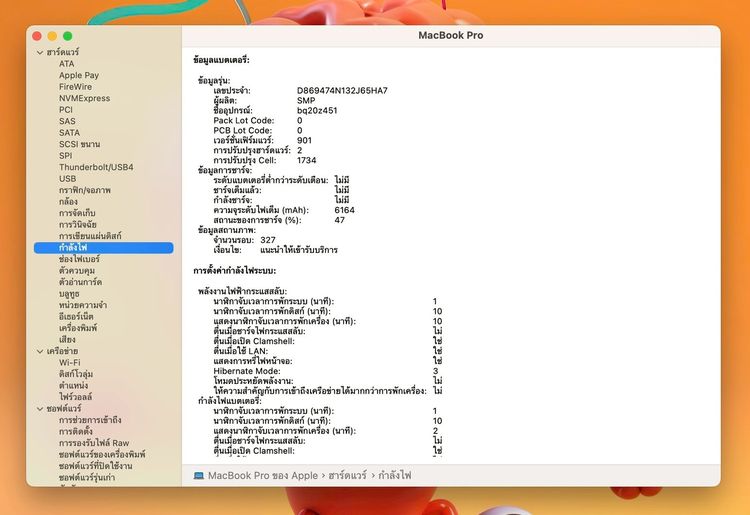Select SAS in the sidebar
Screen dimensions: 750x515
tap(67, 121)
